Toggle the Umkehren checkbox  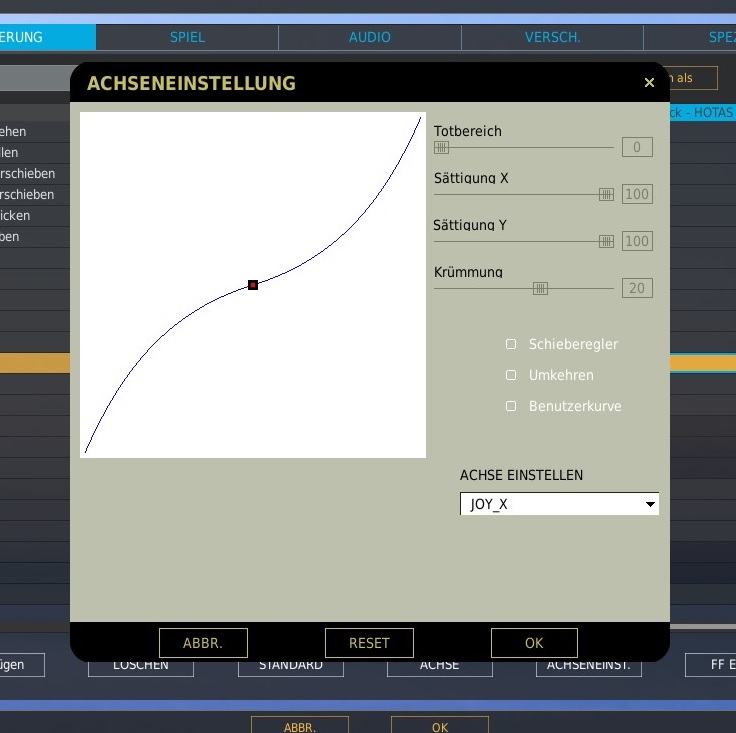pyautogui.click(x=511, y=375)
